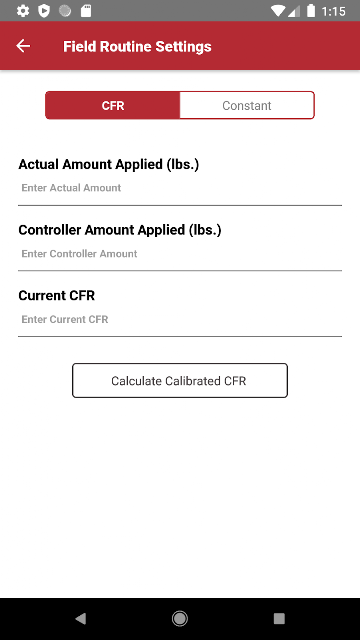Tap Calculate Calibrated CFR button
Image resolution: width=360 pixels, height=640 pixels.
point(180,380)
